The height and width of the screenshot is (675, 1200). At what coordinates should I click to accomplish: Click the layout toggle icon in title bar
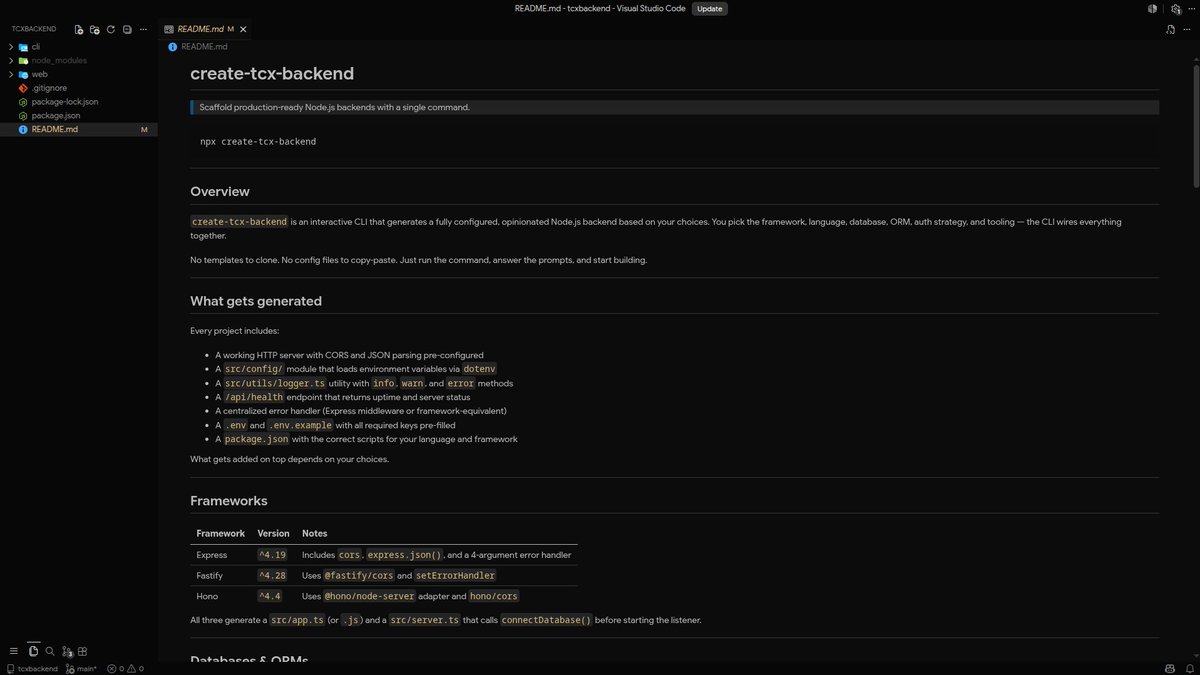pyautogui.click(x=1153, y=8)
